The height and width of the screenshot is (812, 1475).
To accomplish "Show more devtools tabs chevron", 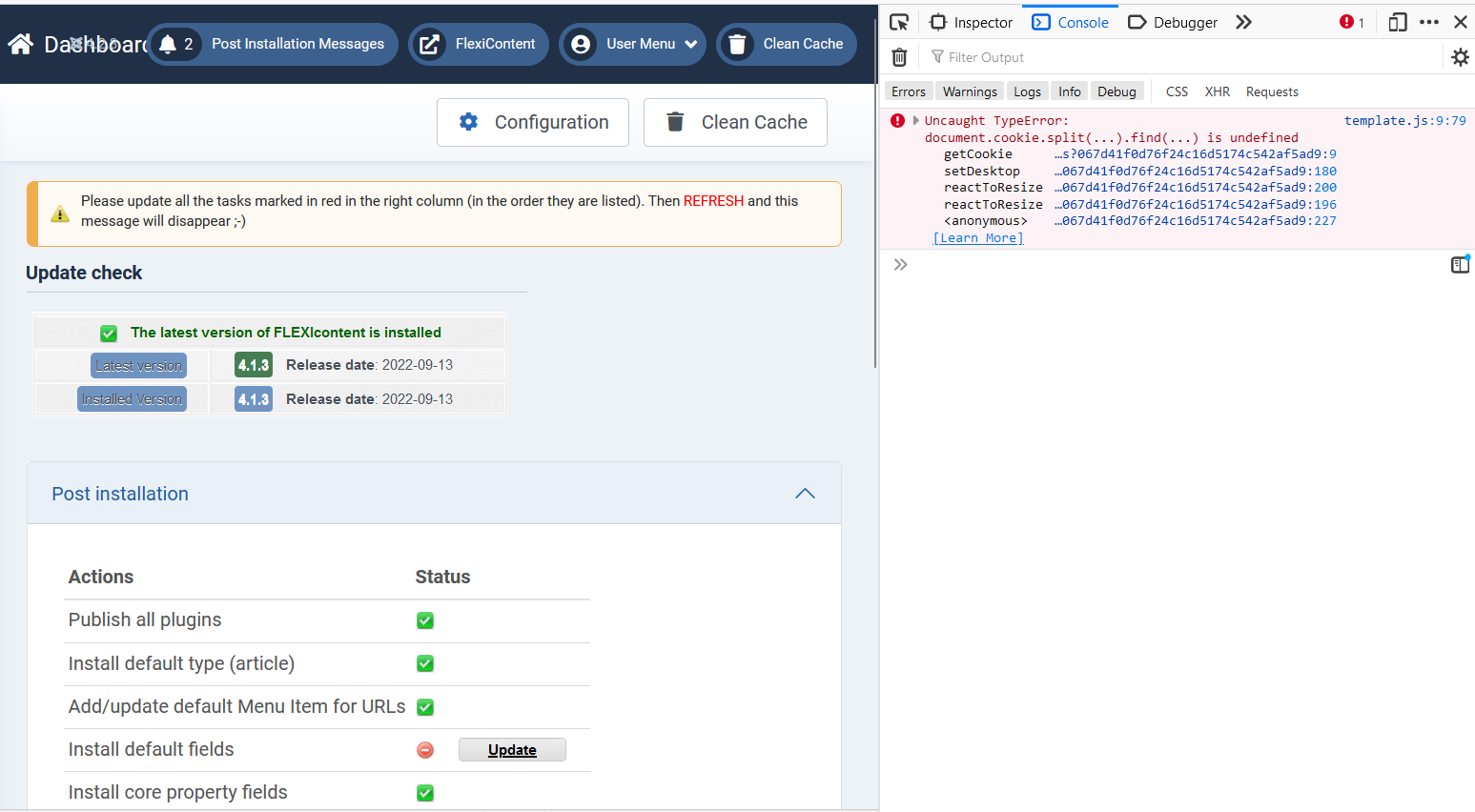I will click(x=1243, y=22).
